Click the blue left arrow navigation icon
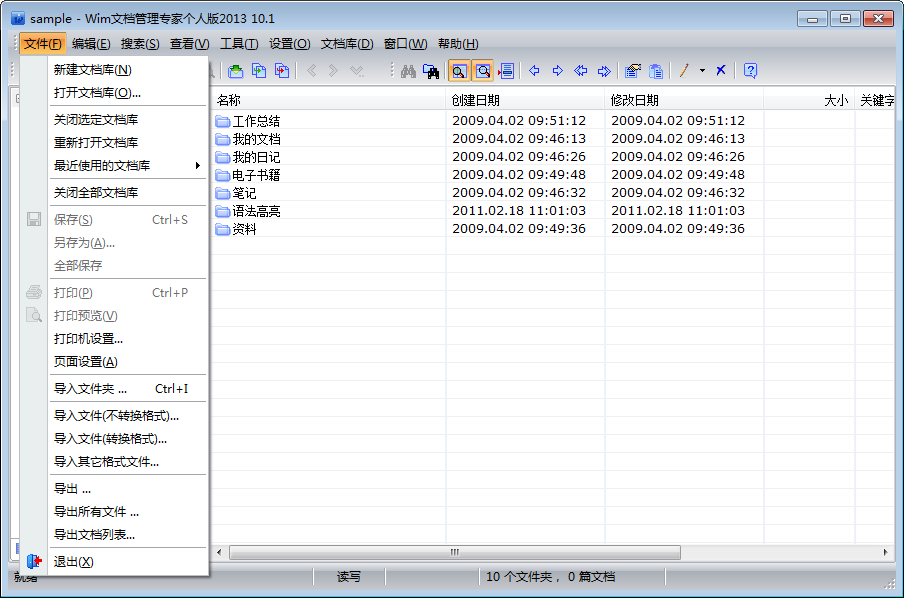Image resolution: width=904 pixels, height=598 pixels. (x=534, y=71)
